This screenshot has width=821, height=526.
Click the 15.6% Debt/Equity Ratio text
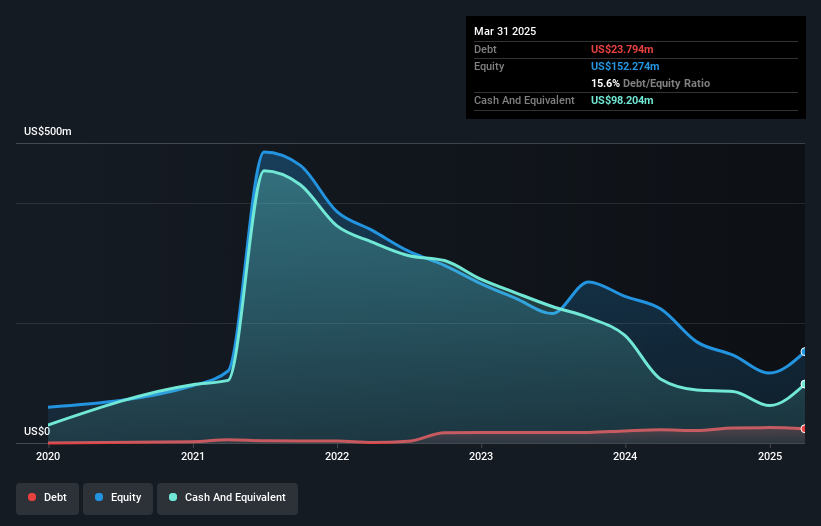pos(650,83)
